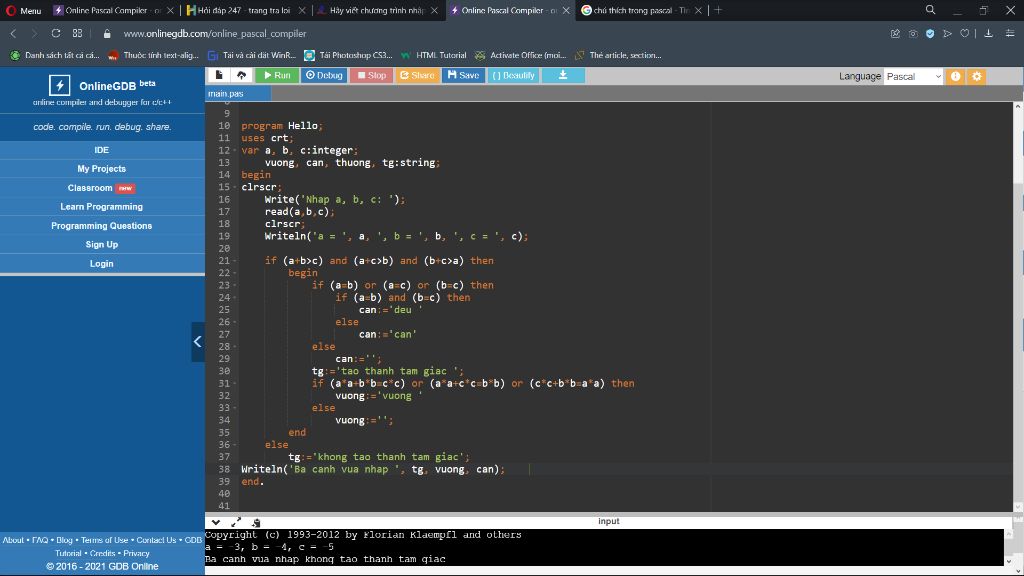Create a new file with the toolbar icon

pos(219,75)
